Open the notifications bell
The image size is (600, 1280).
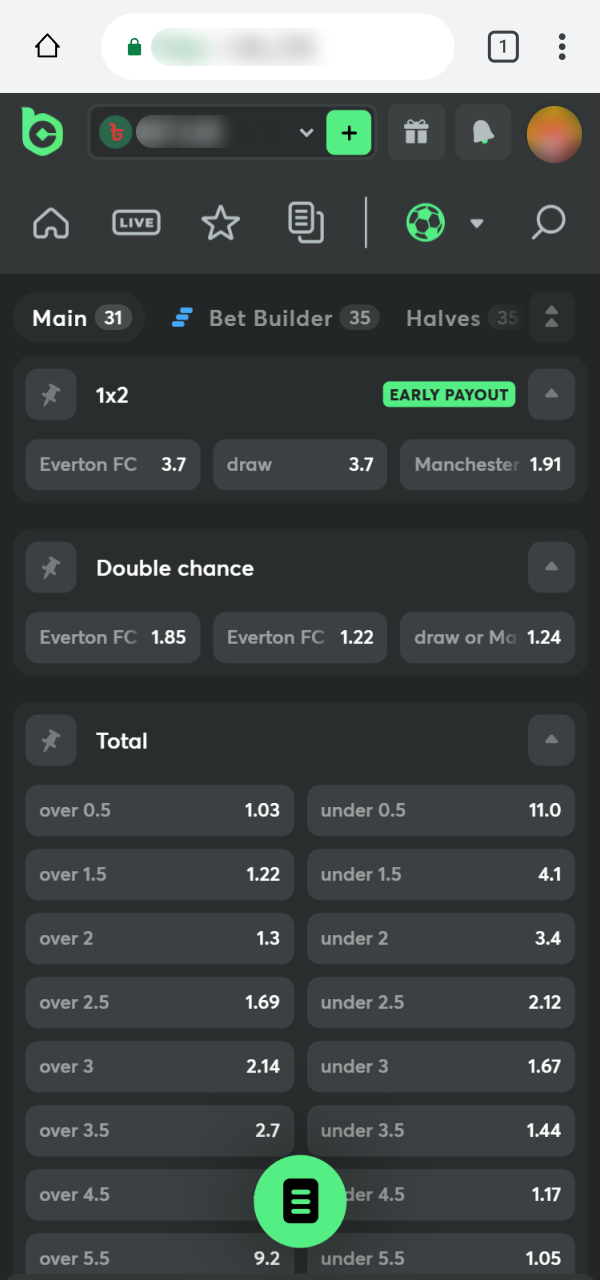483,132
